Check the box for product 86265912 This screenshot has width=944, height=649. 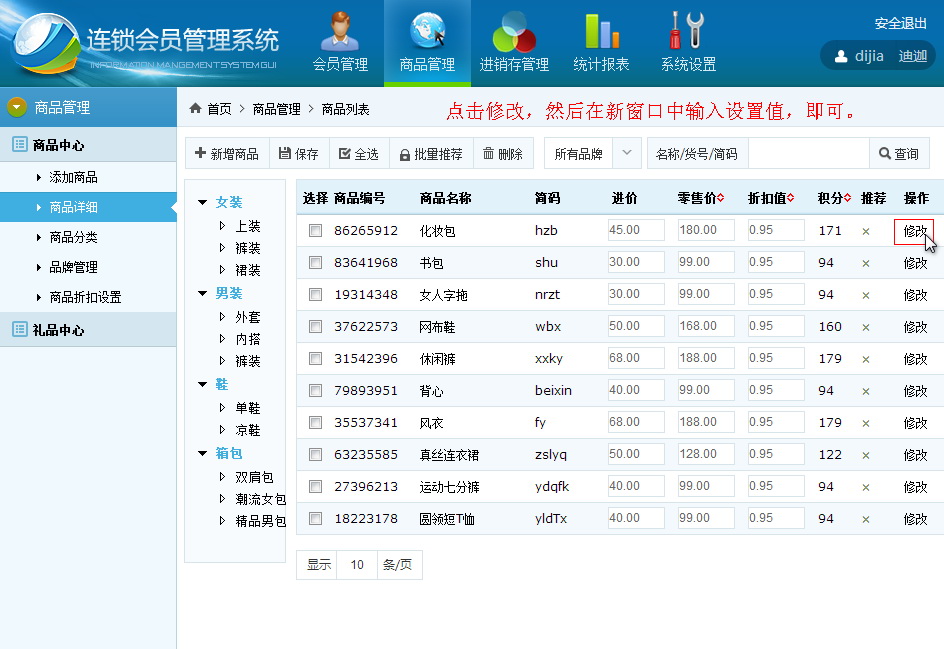[x=315, y=231]
